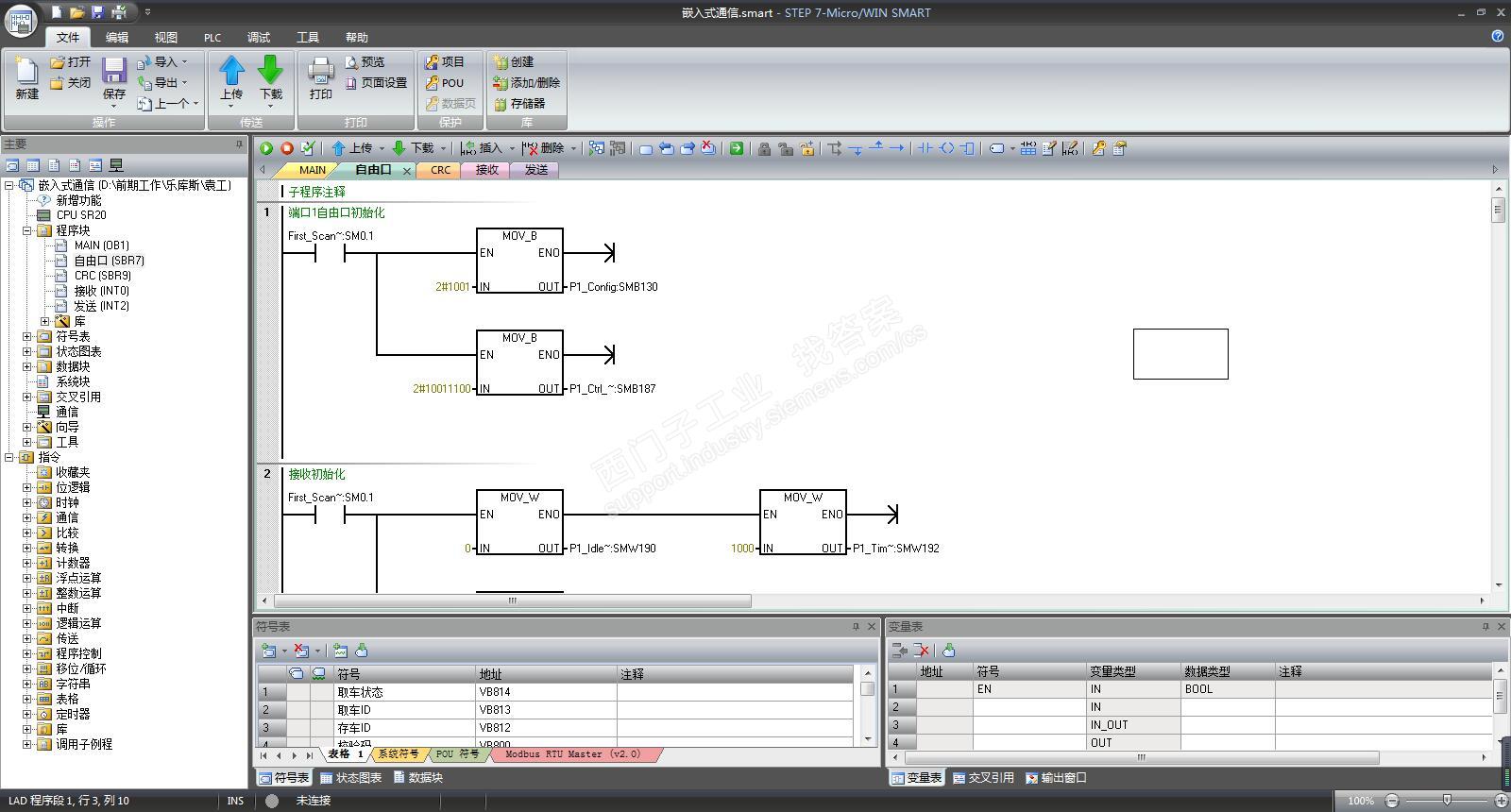The height and width of the screenshot is (812, 1511).
Task: Click the zoom slider handle in status bar
Action: pos(1447,801)
